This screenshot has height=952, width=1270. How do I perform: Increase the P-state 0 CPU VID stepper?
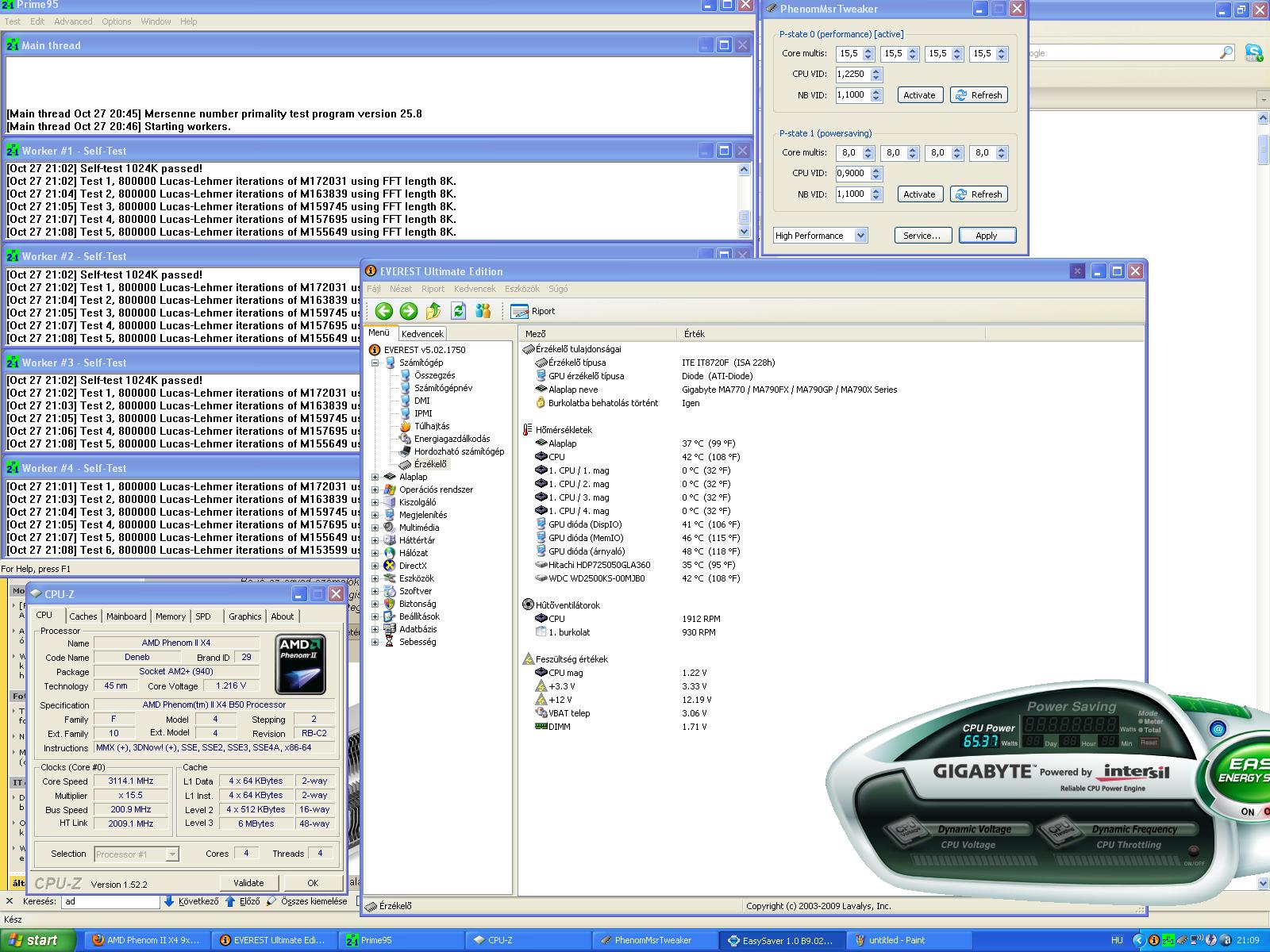point(876,71)
